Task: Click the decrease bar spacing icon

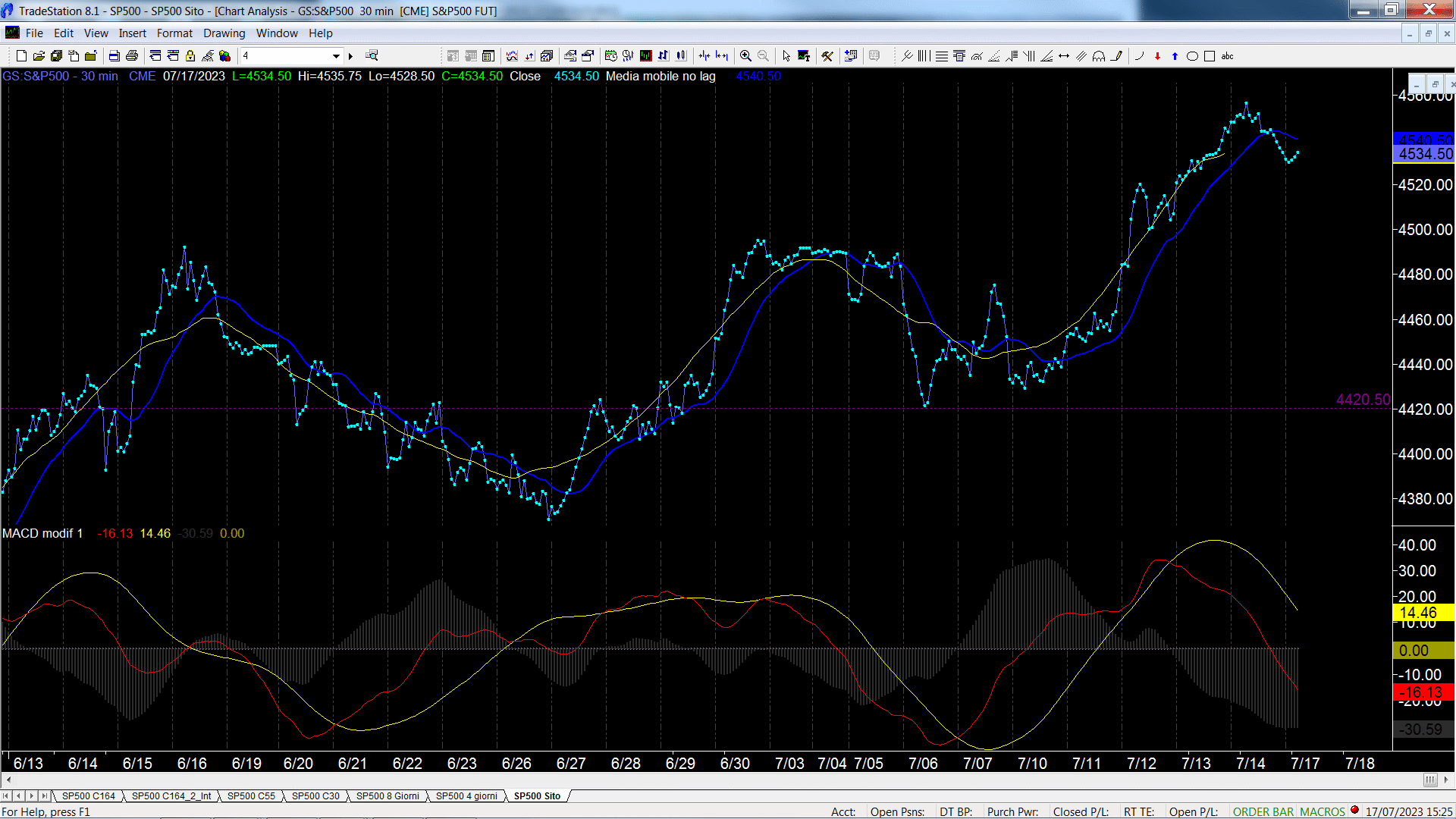Action: click(x=704, y=56)
